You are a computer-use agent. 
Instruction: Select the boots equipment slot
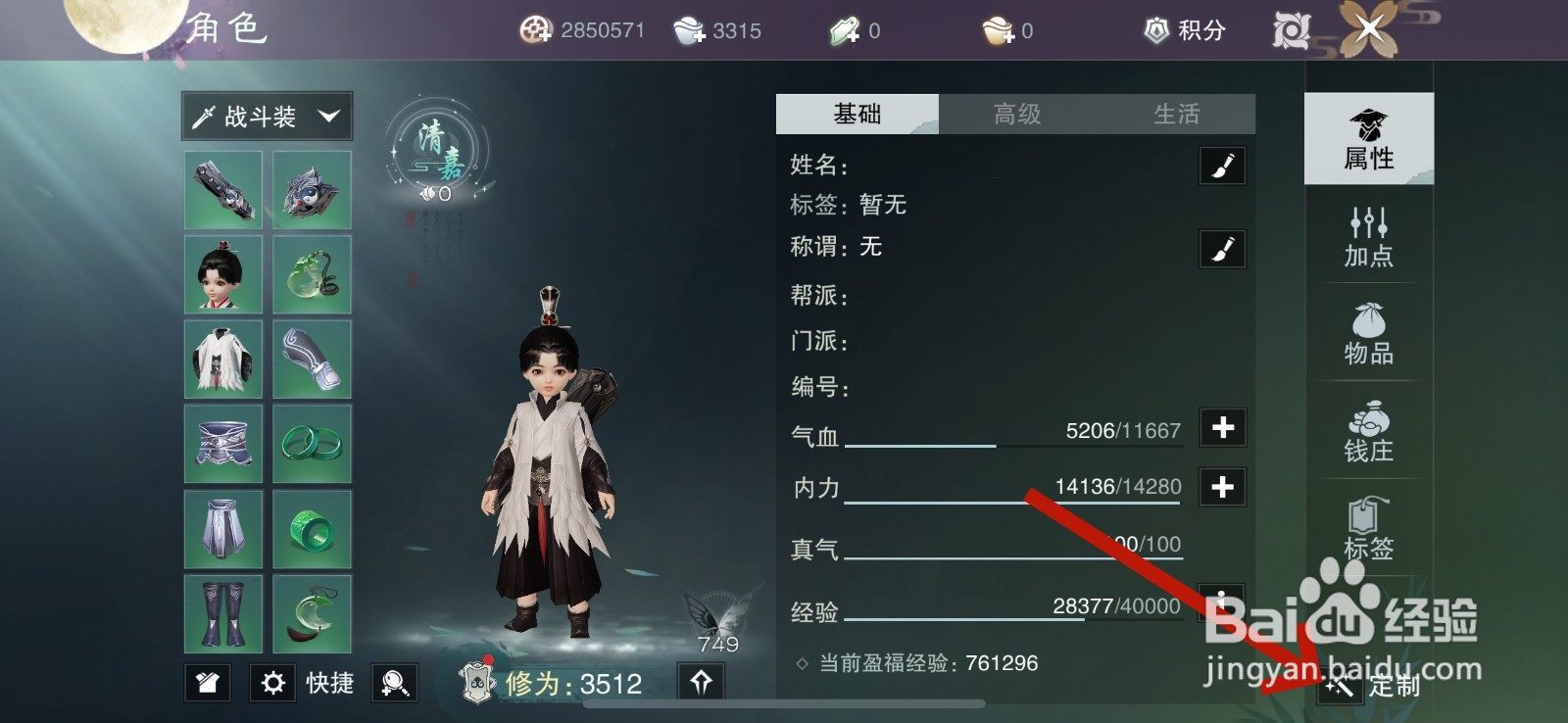pos(223,614)
